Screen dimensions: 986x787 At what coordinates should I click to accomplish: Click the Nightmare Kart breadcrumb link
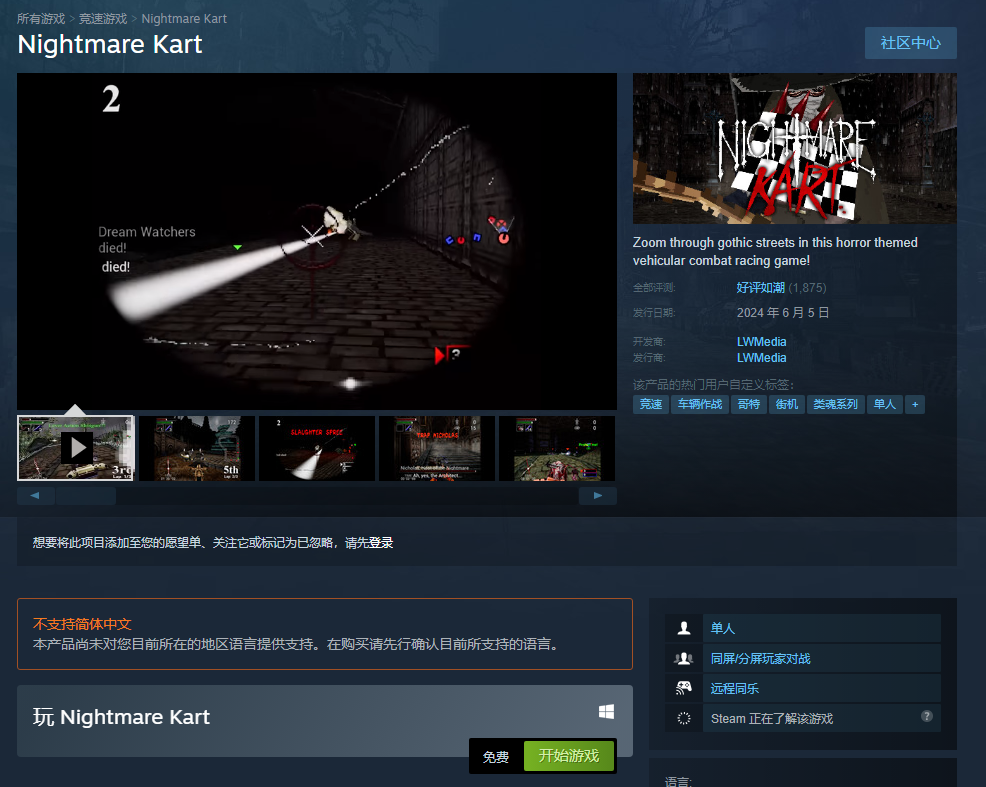(x=184, y=19)
